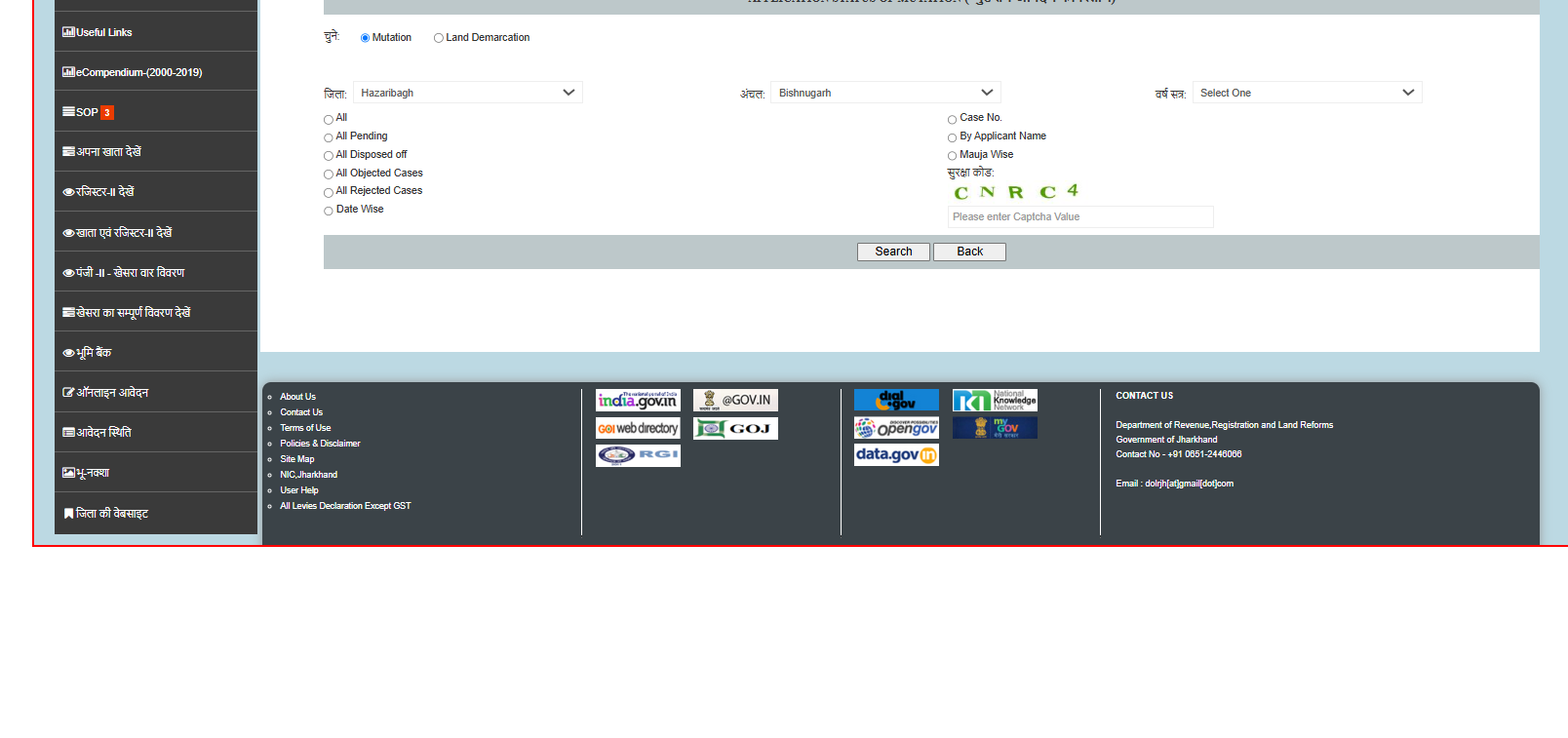Click the india.gov.in portal logo

(x=638, y=400)
